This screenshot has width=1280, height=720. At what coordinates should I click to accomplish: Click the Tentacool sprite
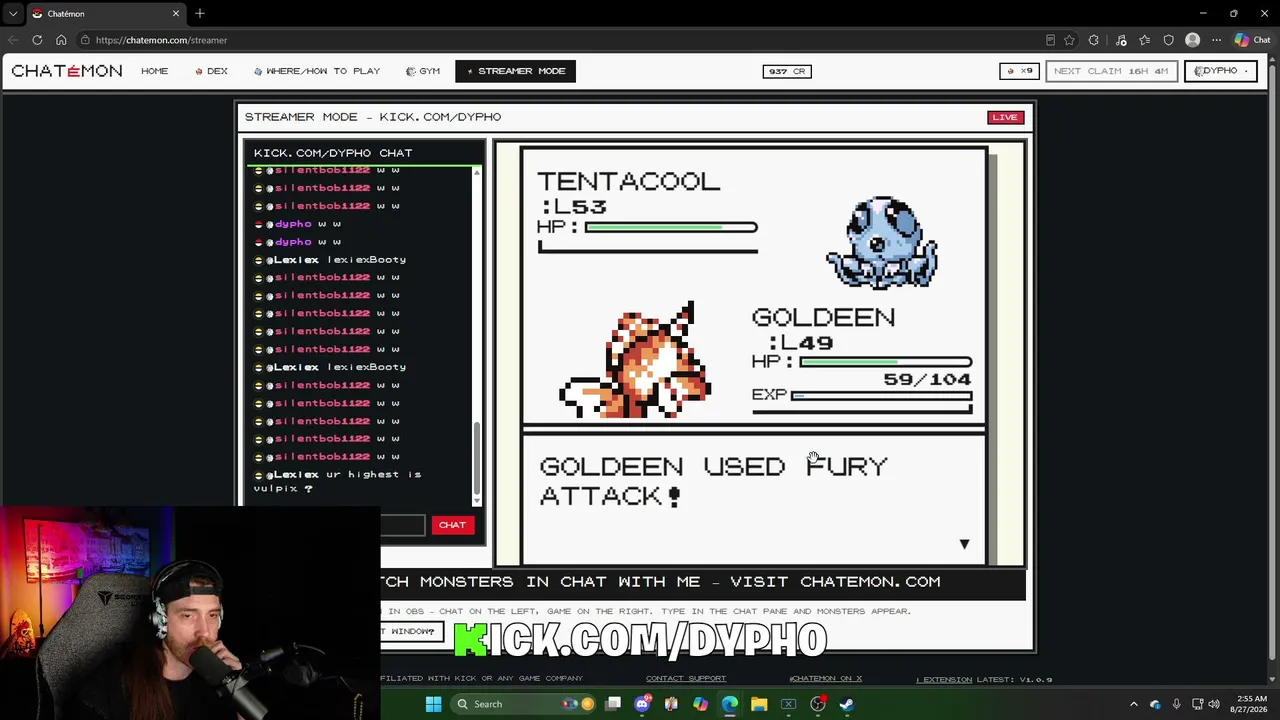882,242
